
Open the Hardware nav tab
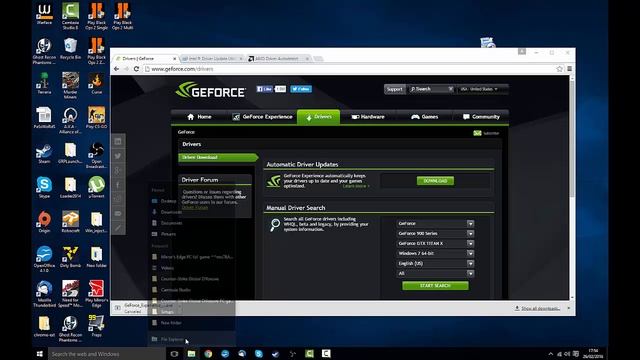368,117
